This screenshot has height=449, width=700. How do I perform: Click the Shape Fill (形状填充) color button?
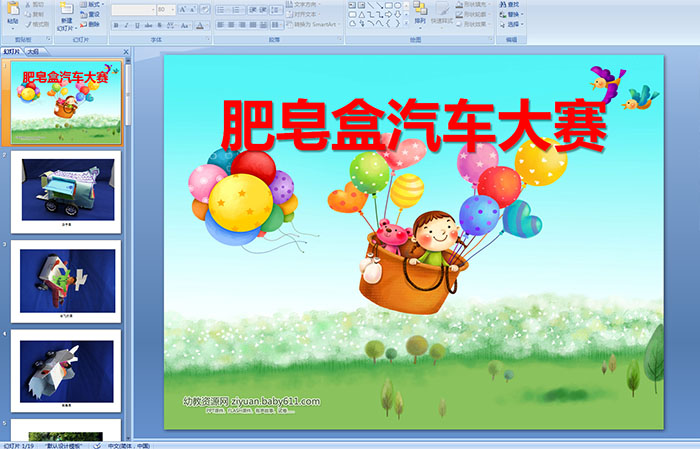[x=472, y=4]
